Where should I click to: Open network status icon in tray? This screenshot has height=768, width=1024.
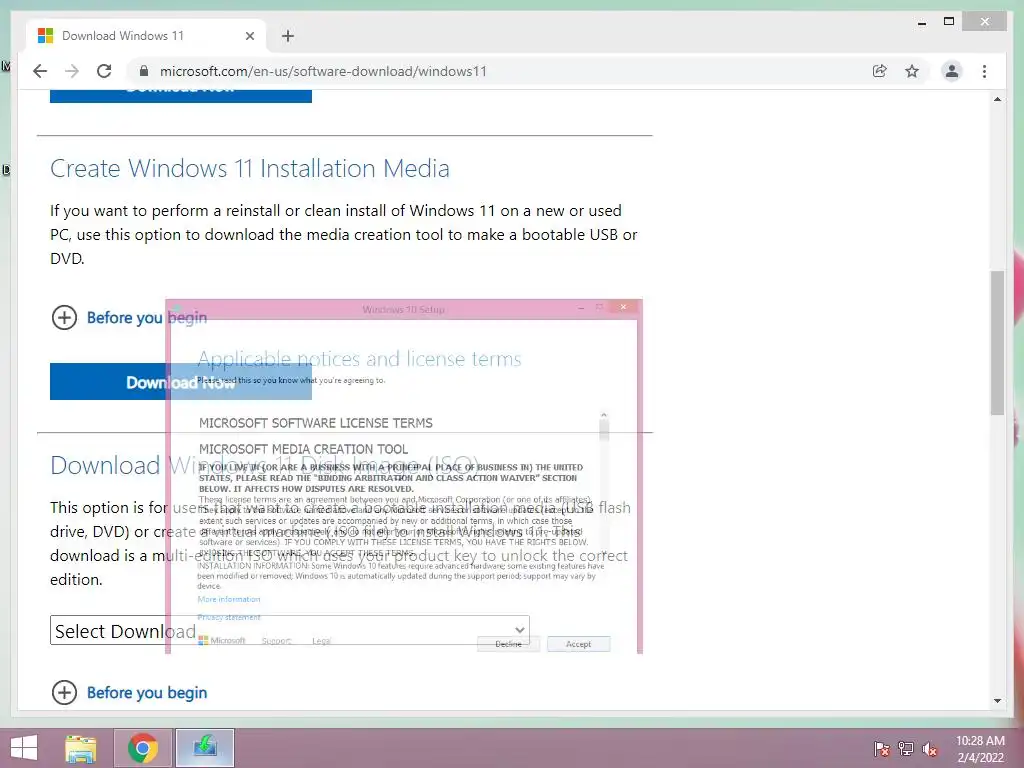pyautogui.click(x=906, y=748)
